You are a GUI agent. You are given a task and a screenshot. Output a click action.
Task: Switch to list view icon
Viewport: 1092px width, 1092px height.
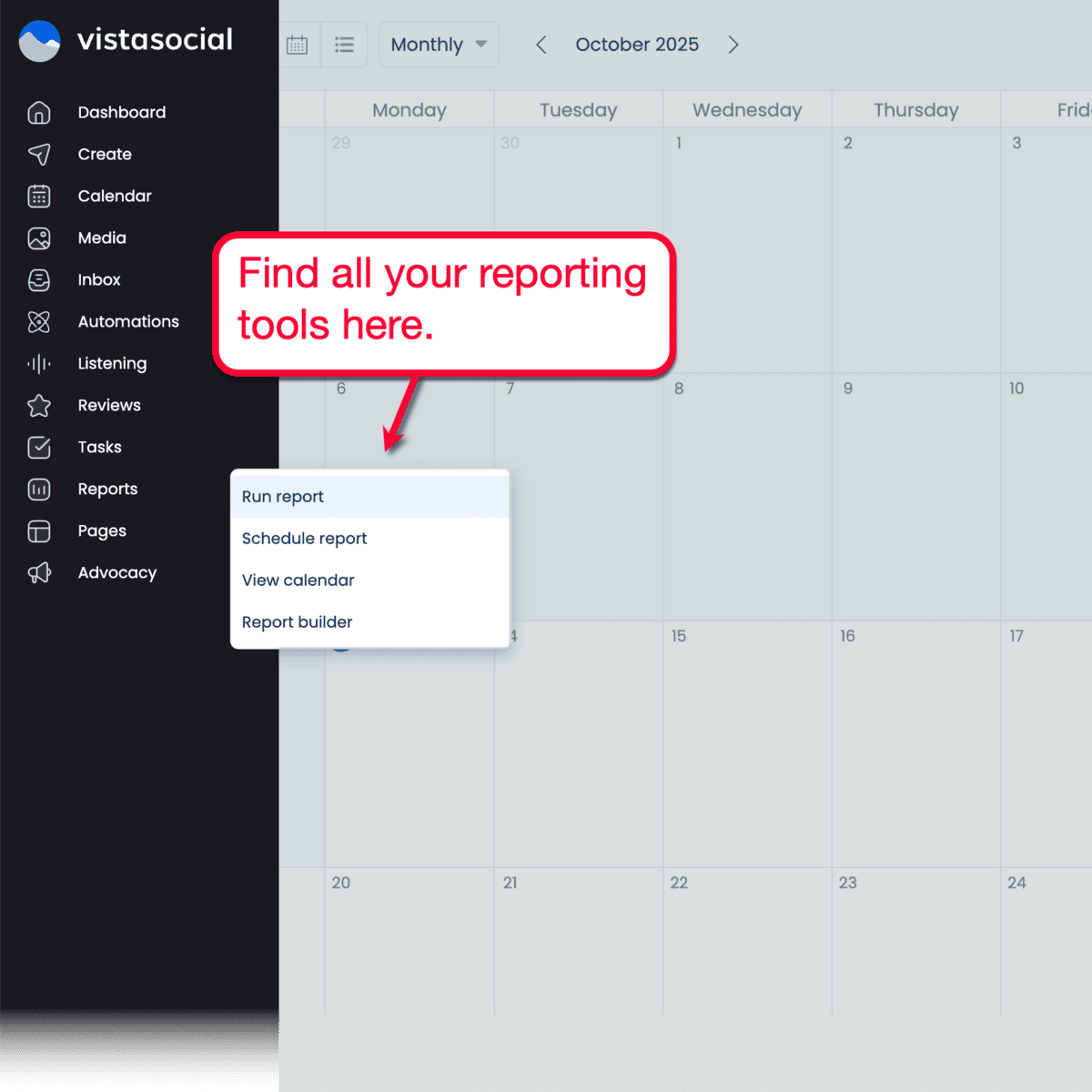pyautogui.click(x=345, y=44)
